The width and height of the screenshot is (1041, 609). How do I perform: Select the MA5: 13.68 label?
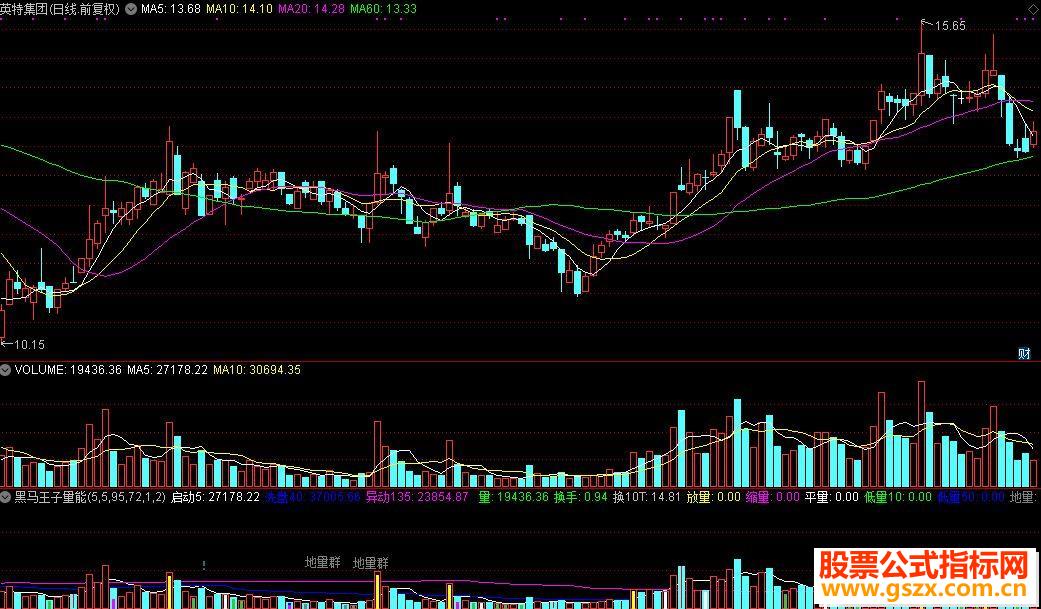click(170, 9)
